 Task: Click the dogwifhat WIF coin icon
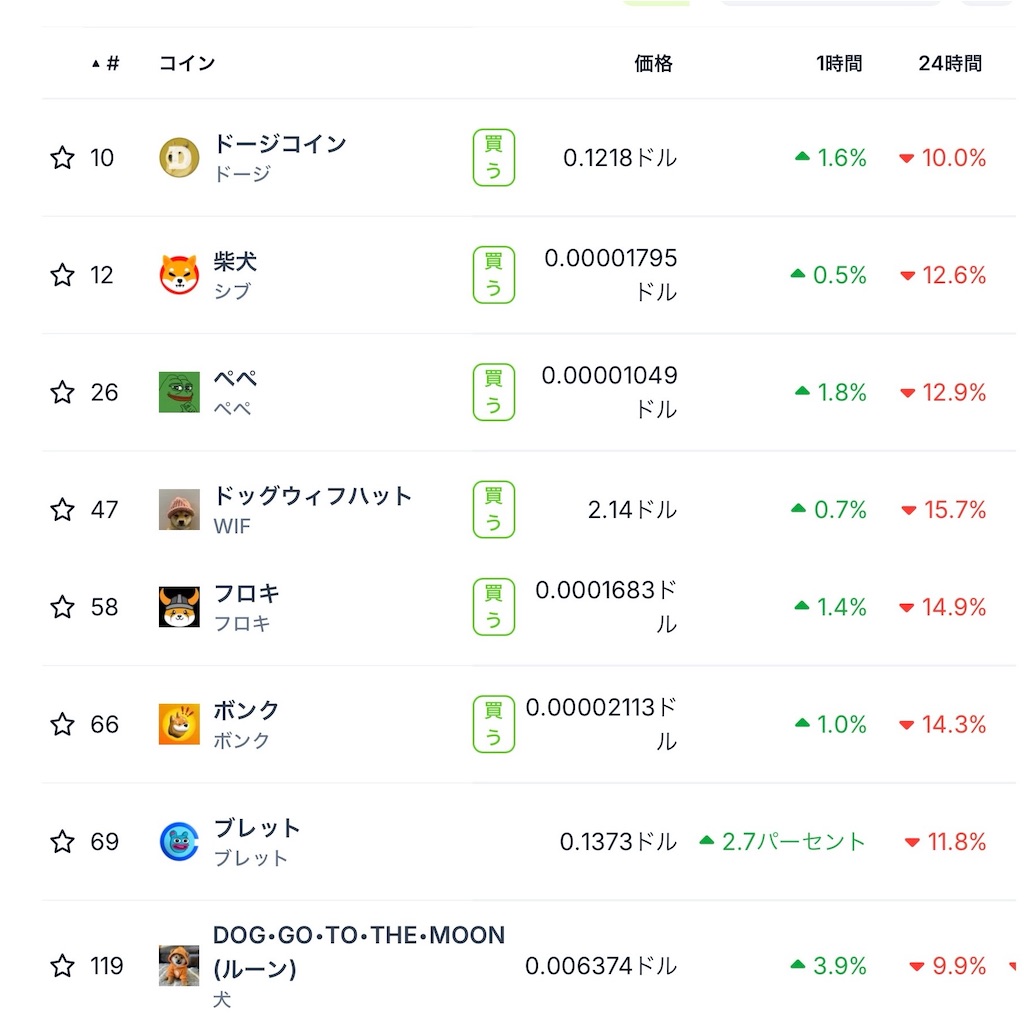pyautogui.click(x=179, y=509)
